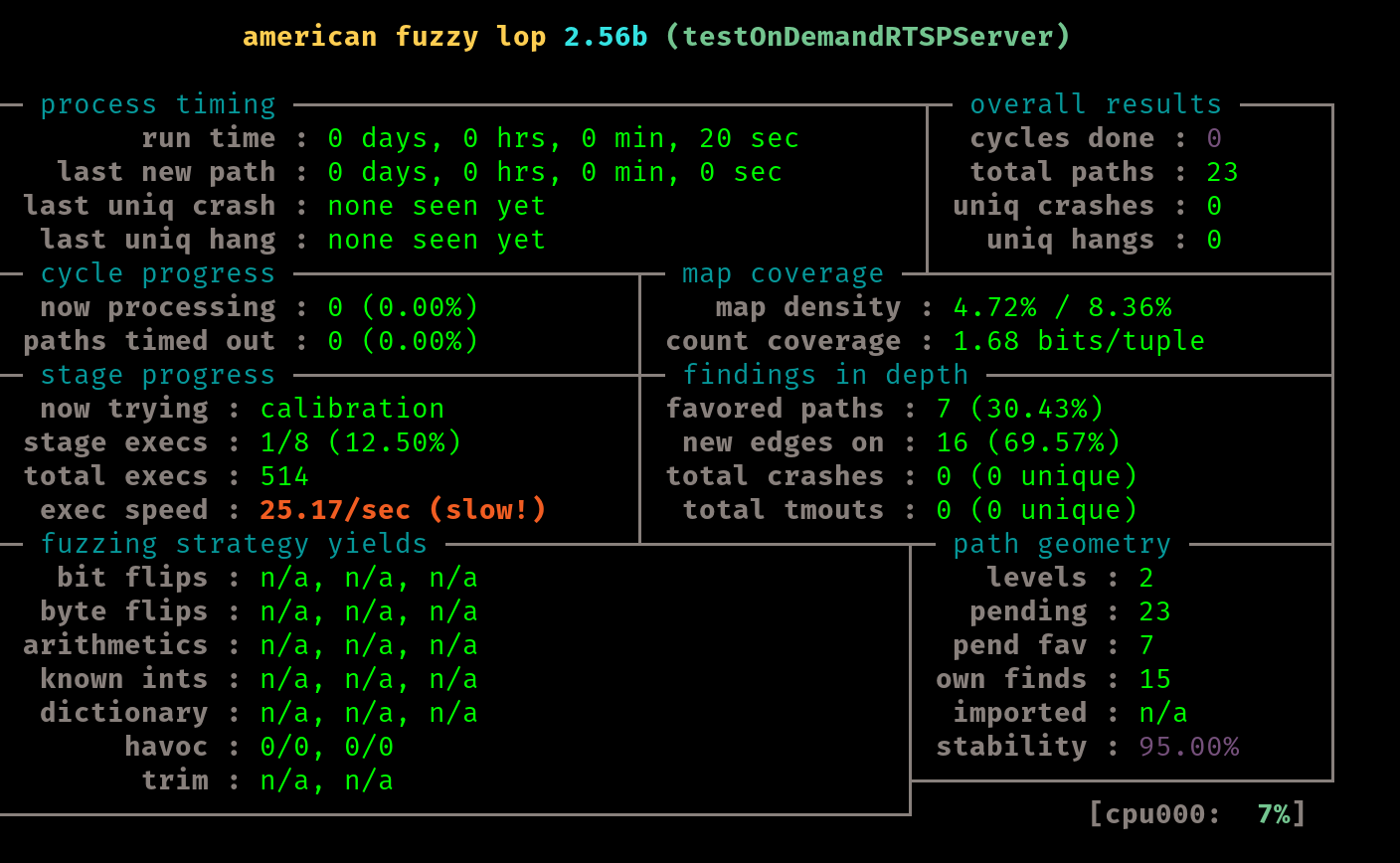
Task: Click the run time value of 20 sec
Action: tap(563, 138)
